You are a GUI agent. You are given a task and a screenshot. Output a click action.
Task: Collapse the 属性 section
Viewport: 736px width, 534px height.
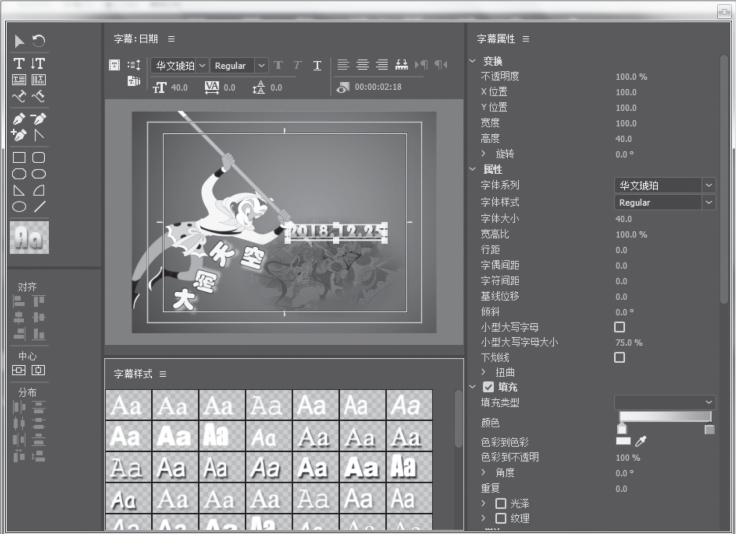coord(473,169)
